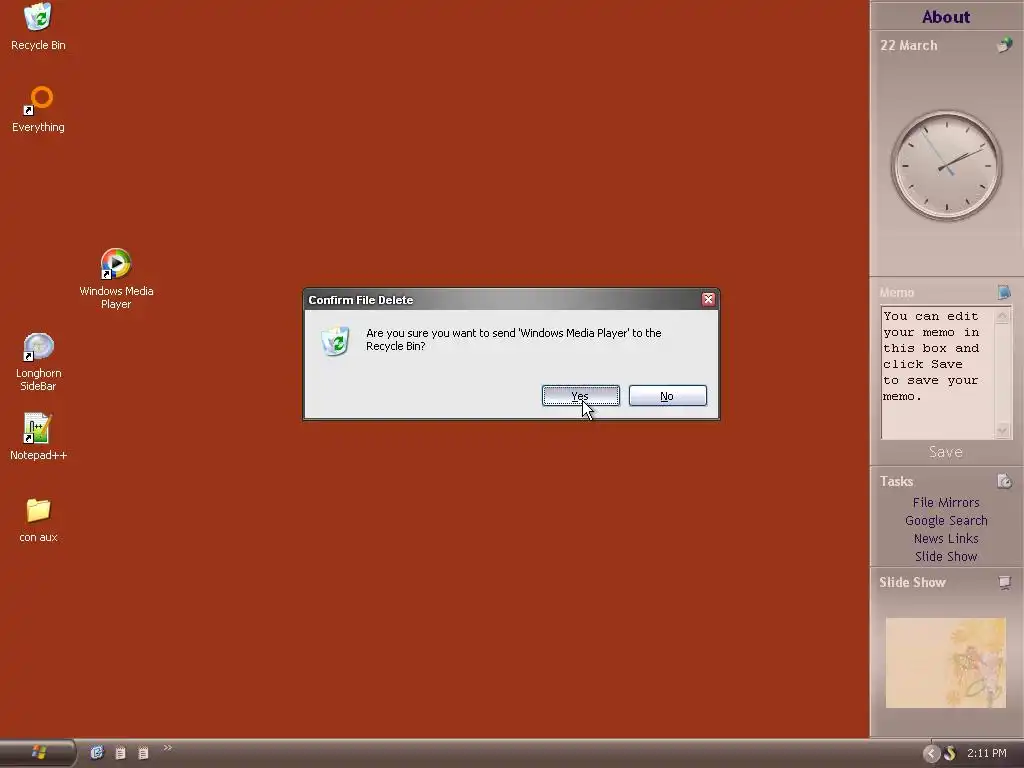Select the con aux folder

click(38, 520)
